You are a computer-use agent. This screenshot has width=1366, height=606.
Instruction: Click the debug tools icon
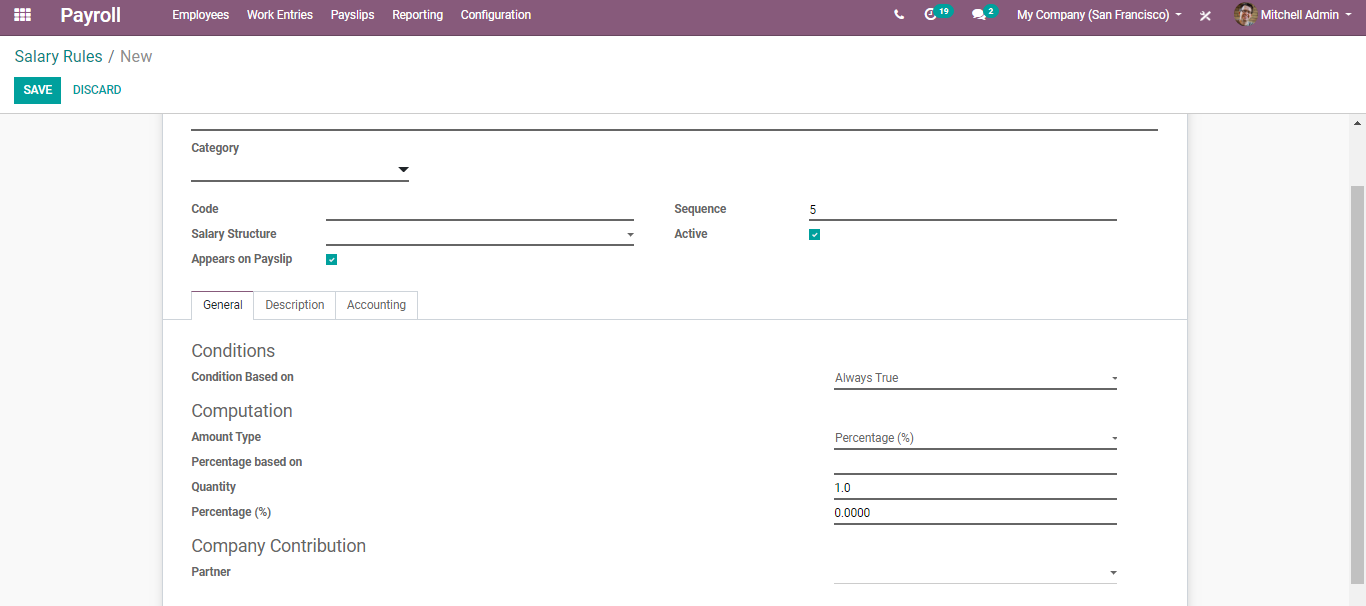1206,16
